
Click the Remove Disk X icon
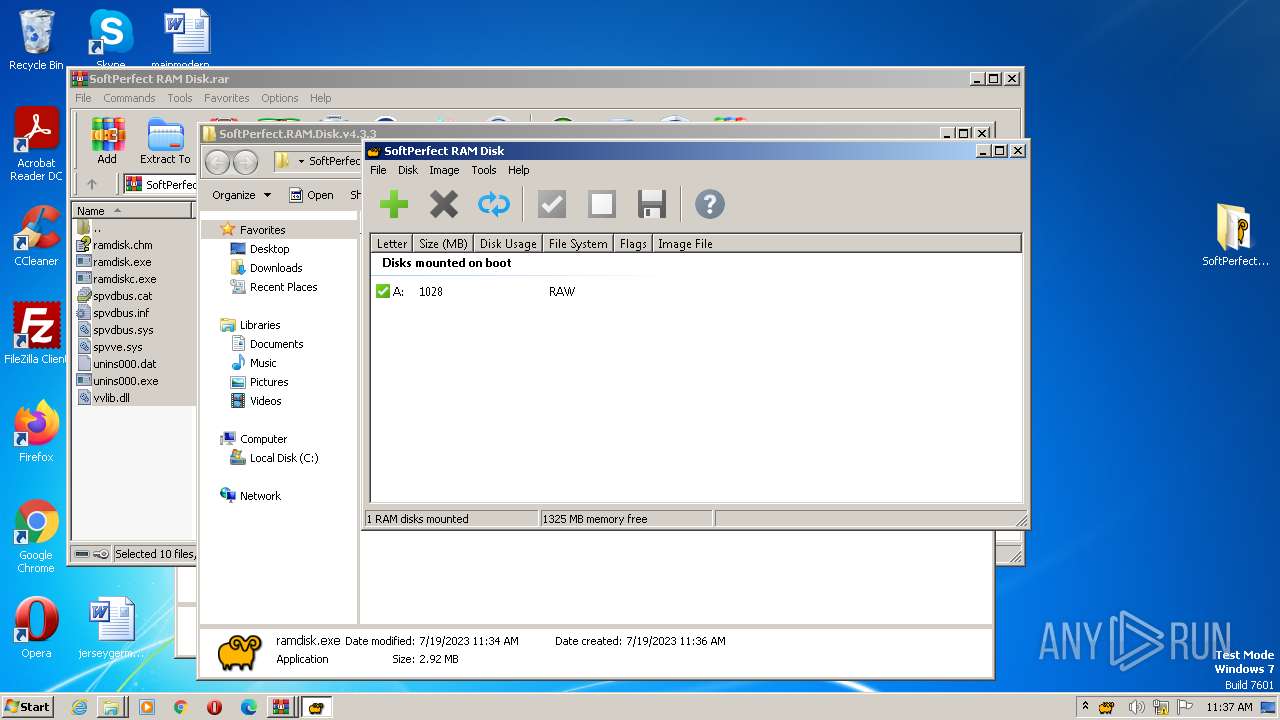pyautogui.click(x=444, y=204)
